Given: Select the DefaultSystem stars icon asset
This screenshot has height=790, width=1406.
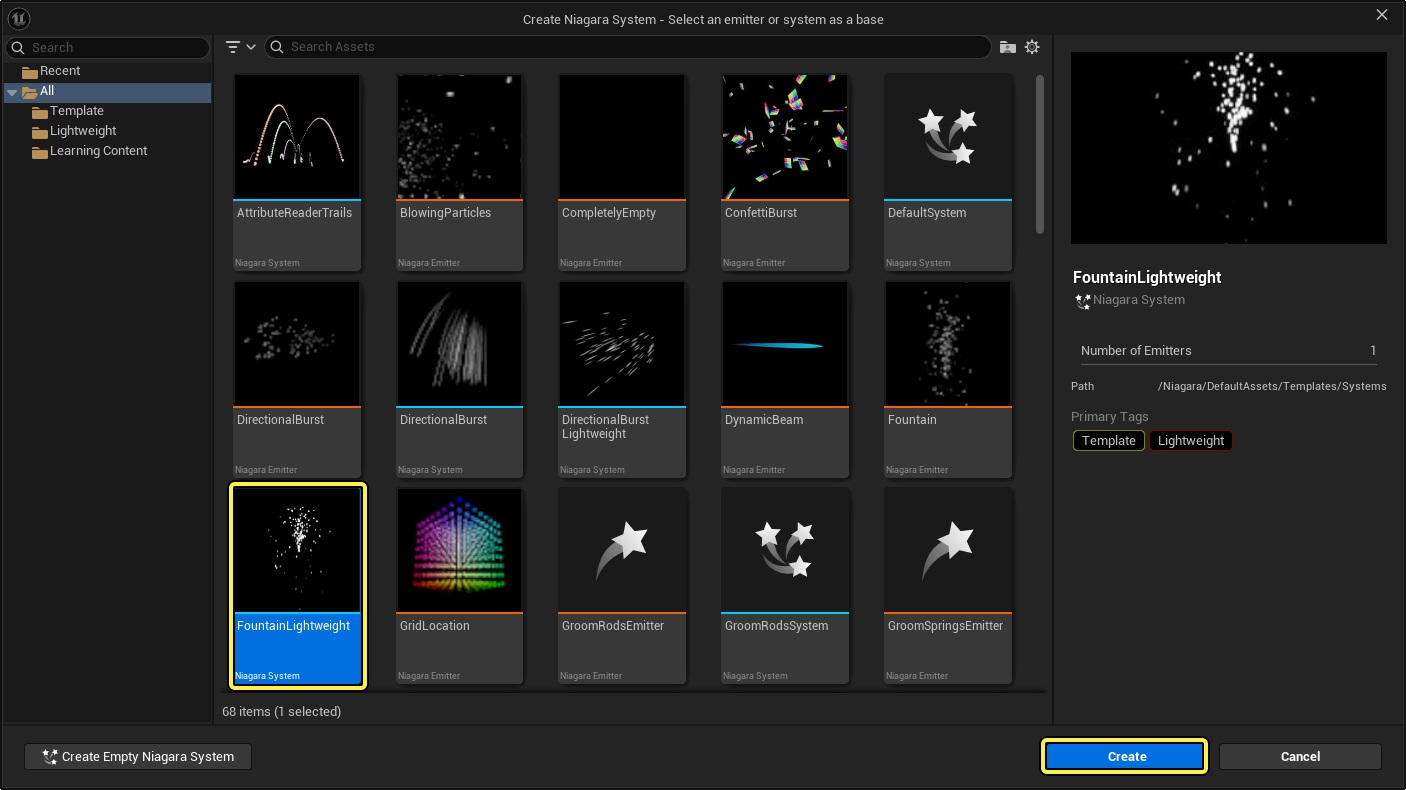Looking at the screenshot, I should tap(947, 136).
